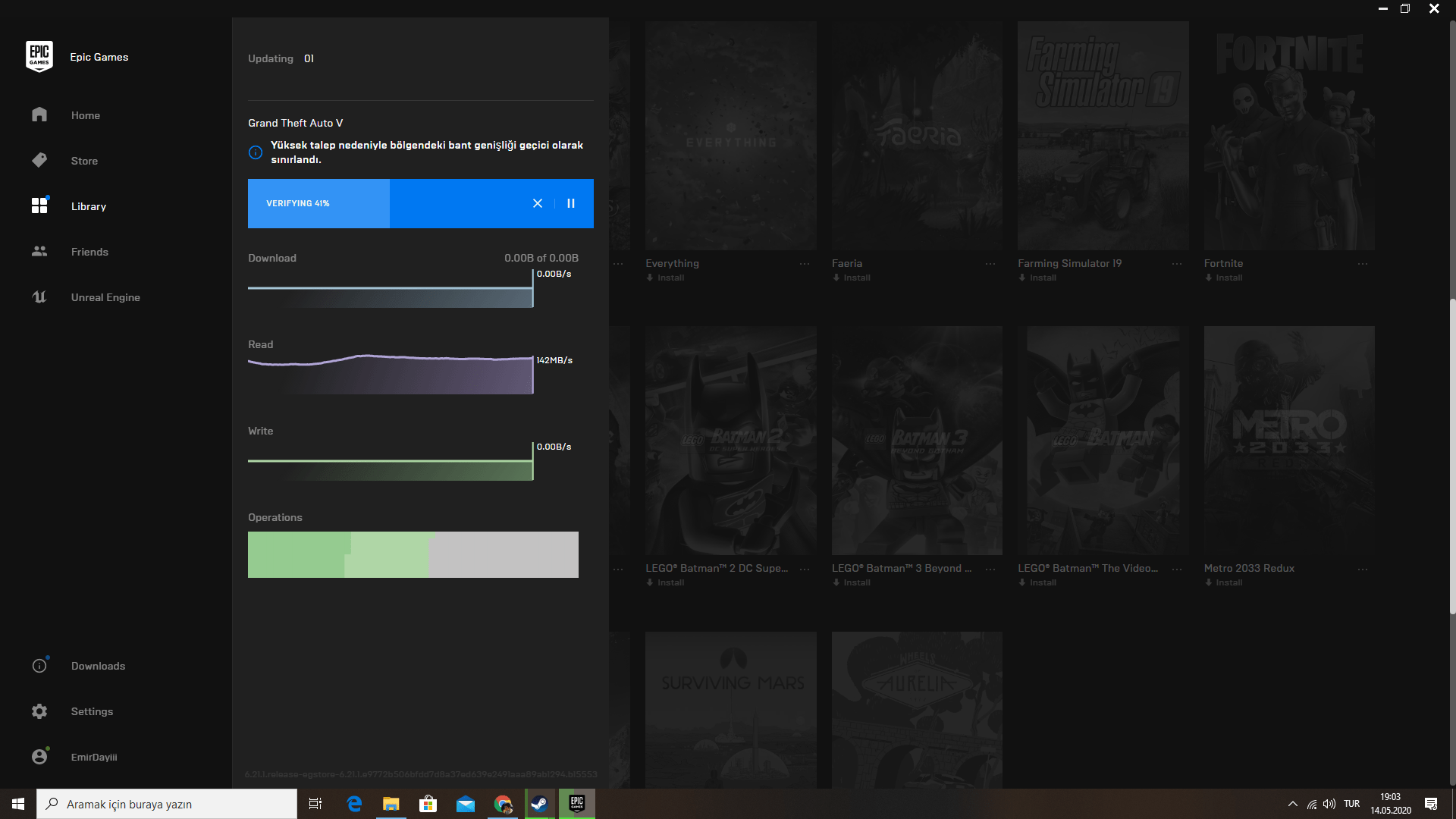Open Steam from the Windows taskbar
1456x819 pixels.
click(x=539, y=804)
